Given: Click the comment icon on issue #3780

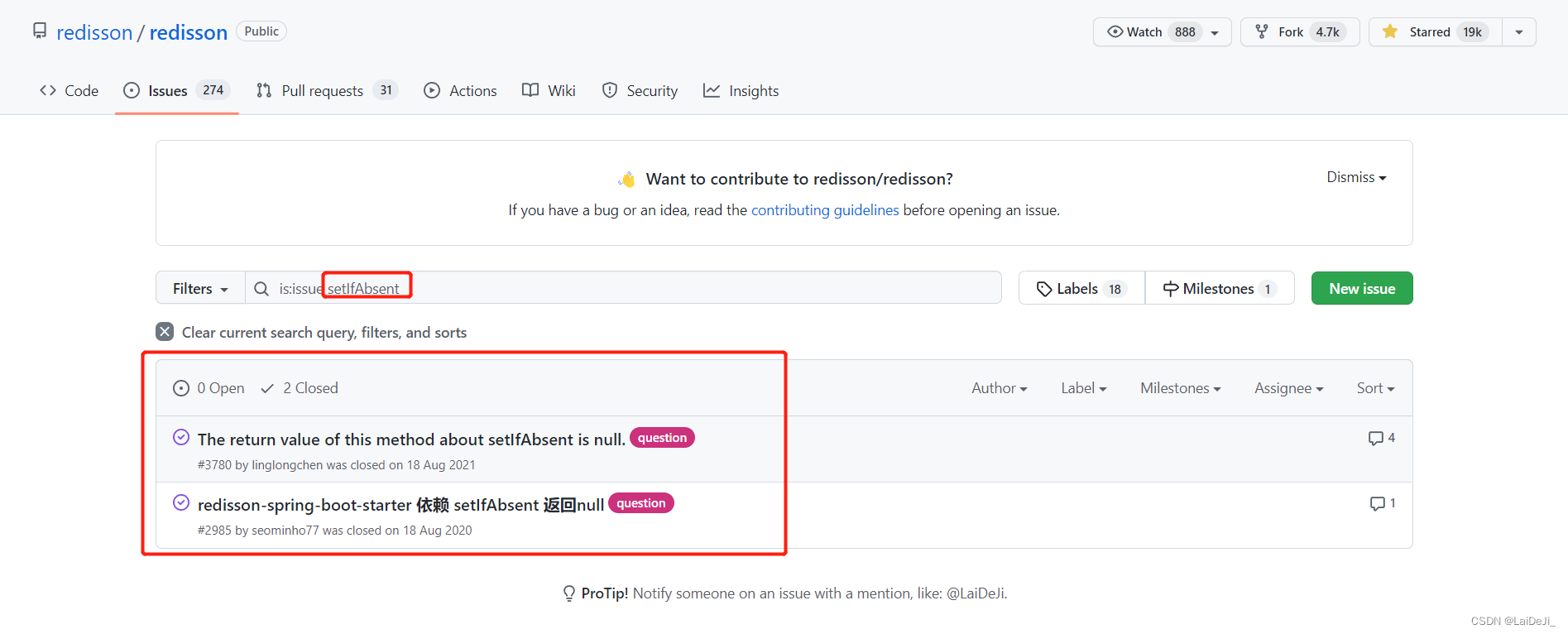Looking at the screenshot, I should 1375,439.
